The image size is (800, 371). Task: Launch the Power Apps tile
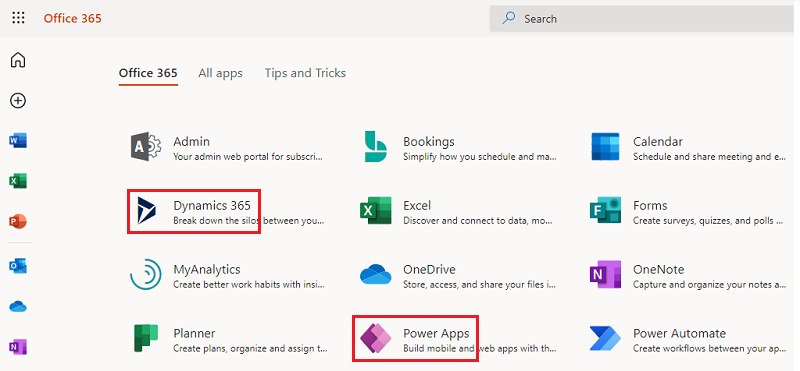(x=415, y=339)
